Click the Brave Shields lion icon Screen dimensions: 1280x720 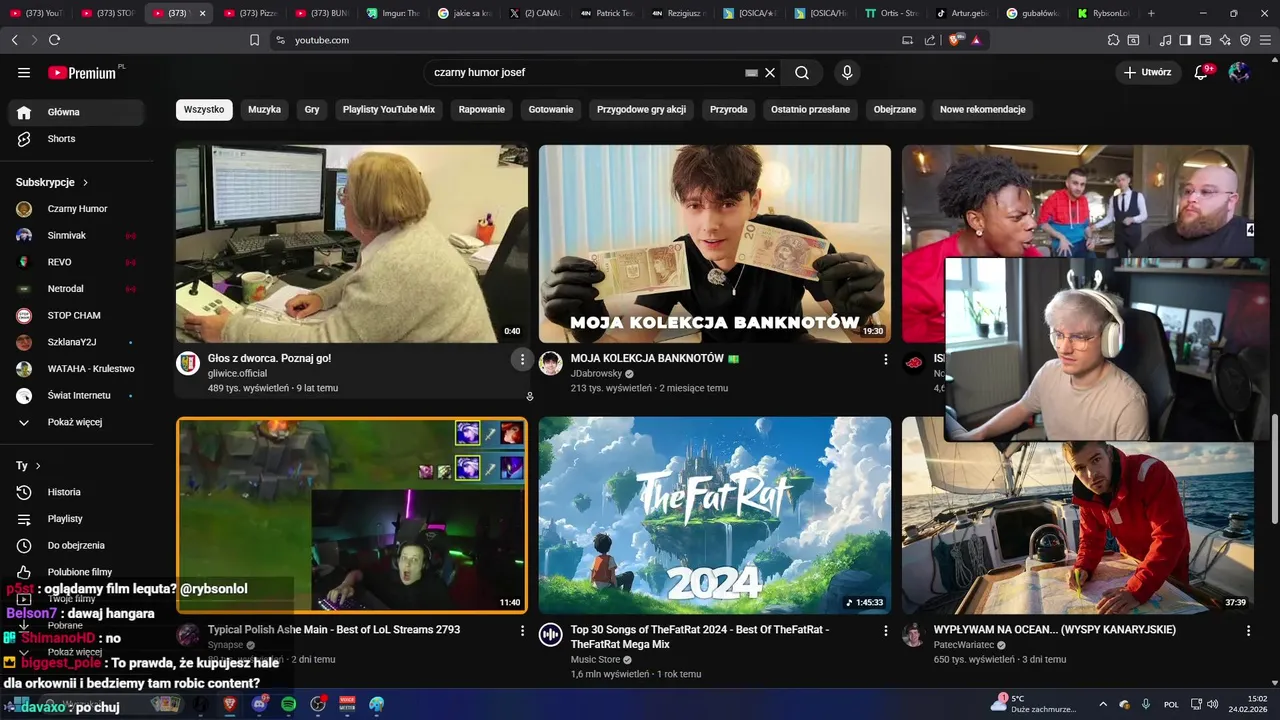956,40
